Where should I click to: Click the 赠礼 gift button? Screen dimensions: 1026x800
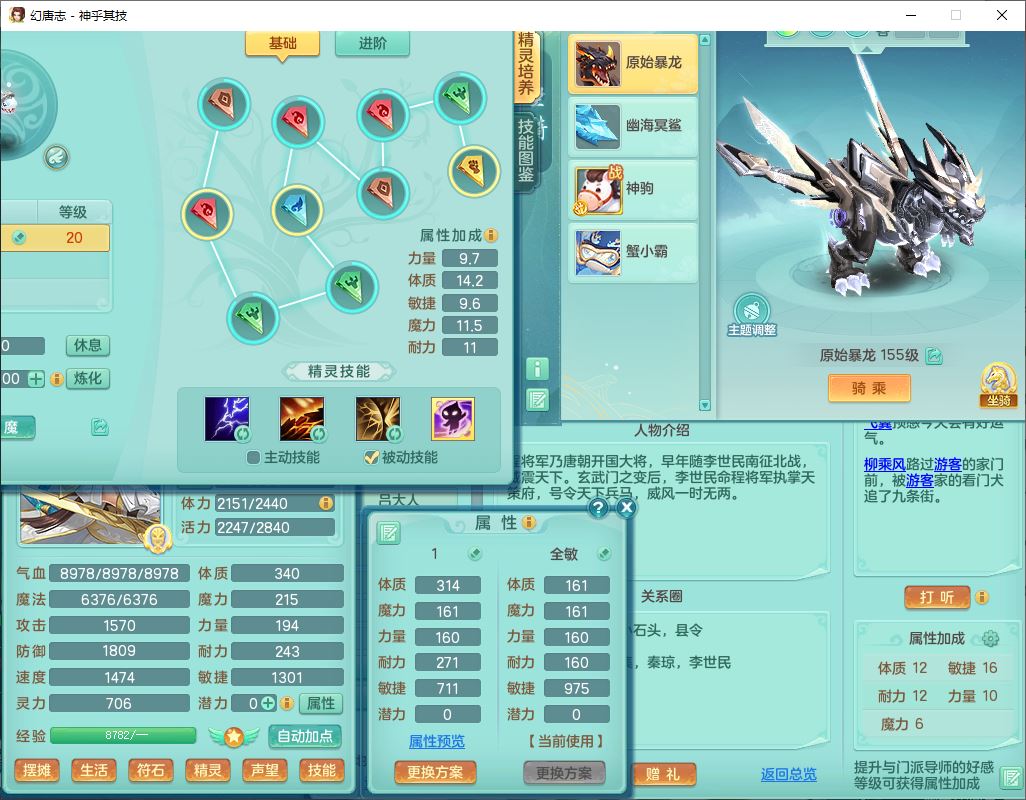(x=663, y=774)
